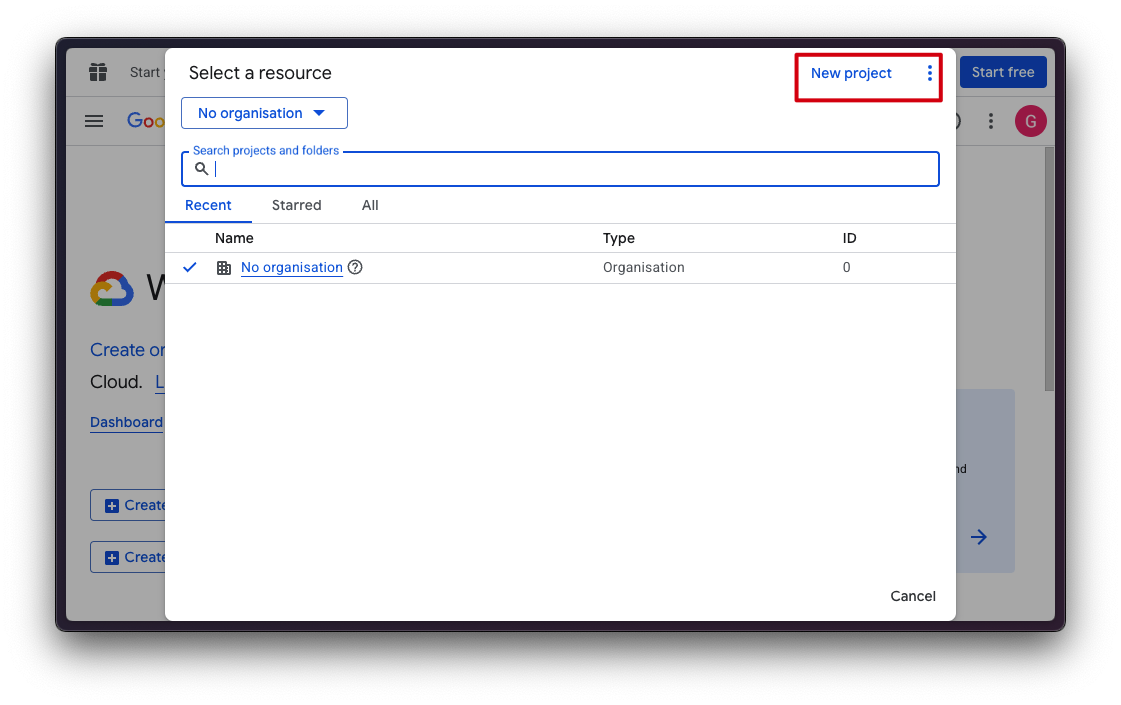Click the search magnifier icon
This screenshot has width=1121, height=705.
[201, 169]
